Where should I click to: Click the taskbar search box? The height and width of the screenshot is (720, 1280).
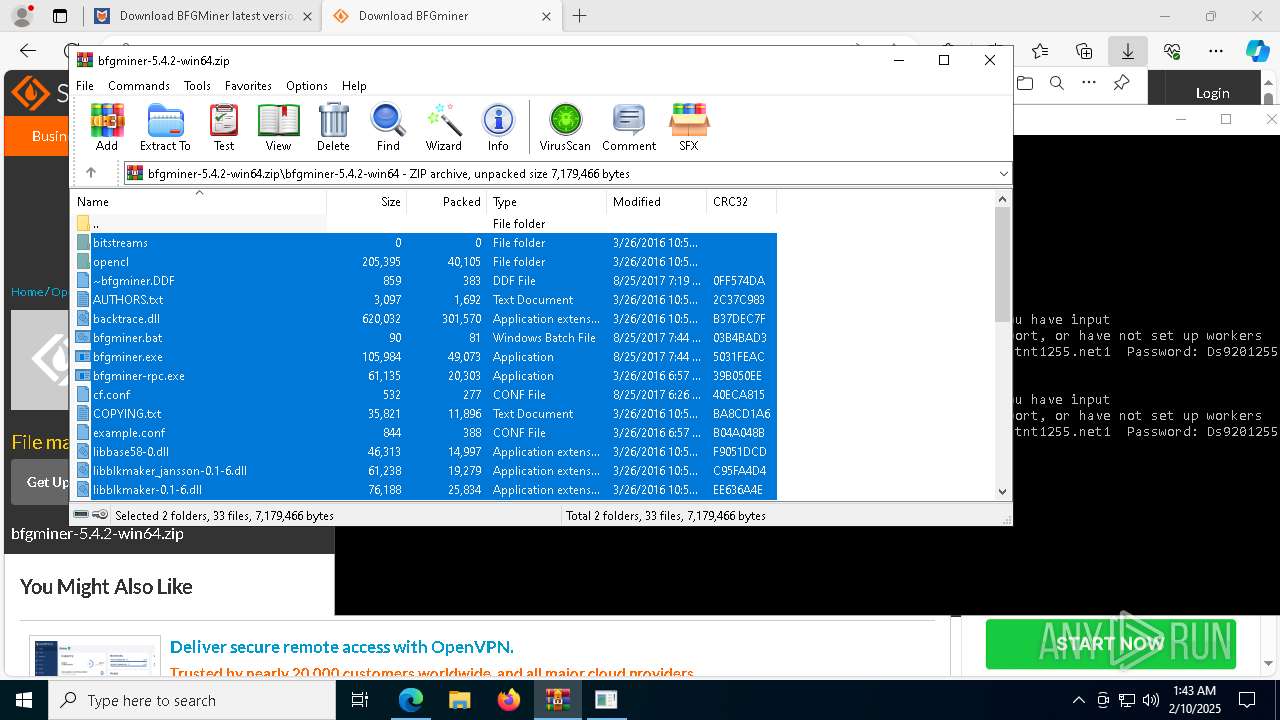192,700
